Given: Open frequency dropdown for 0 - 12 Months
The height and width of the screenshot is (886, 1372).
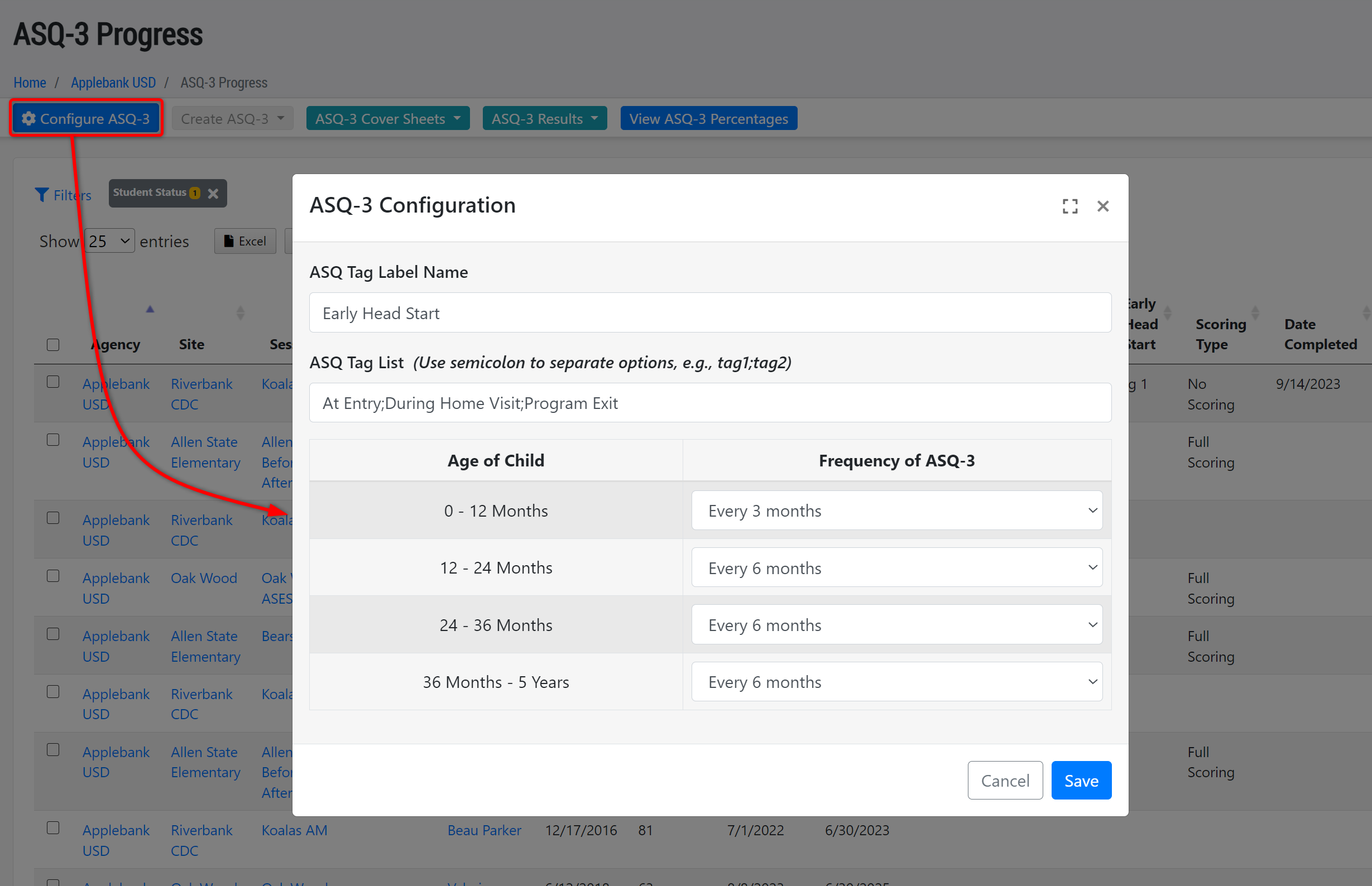Looking at the screenshot, I should 896,511.
